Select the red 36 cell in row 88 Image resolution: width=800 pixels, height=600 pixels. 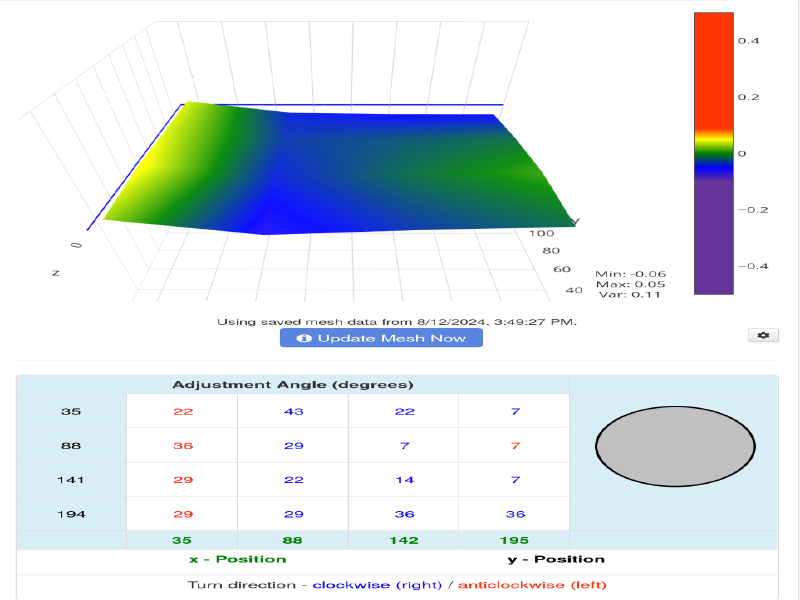182,446
